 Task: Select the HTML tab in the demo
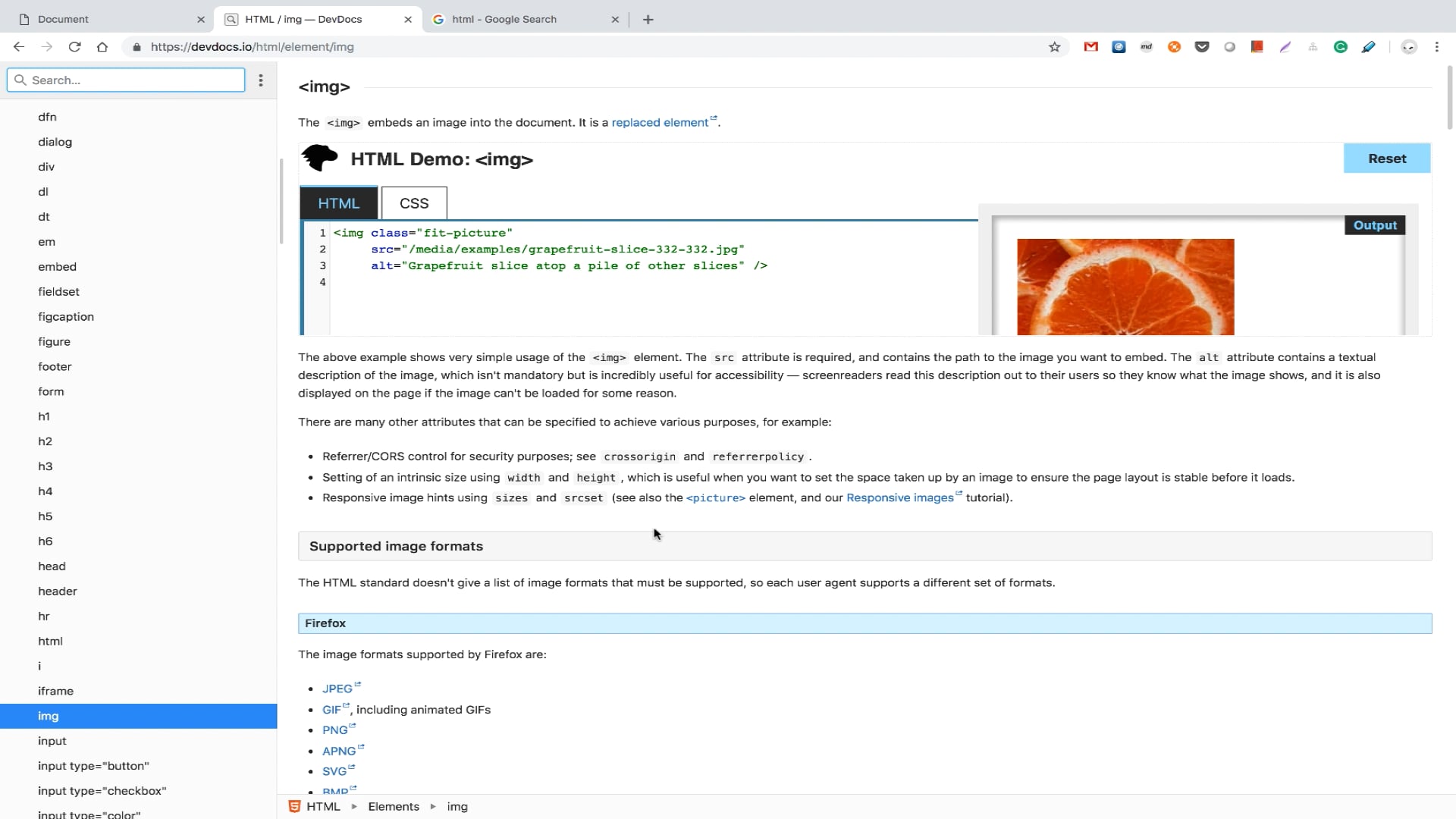coord(339,202)
